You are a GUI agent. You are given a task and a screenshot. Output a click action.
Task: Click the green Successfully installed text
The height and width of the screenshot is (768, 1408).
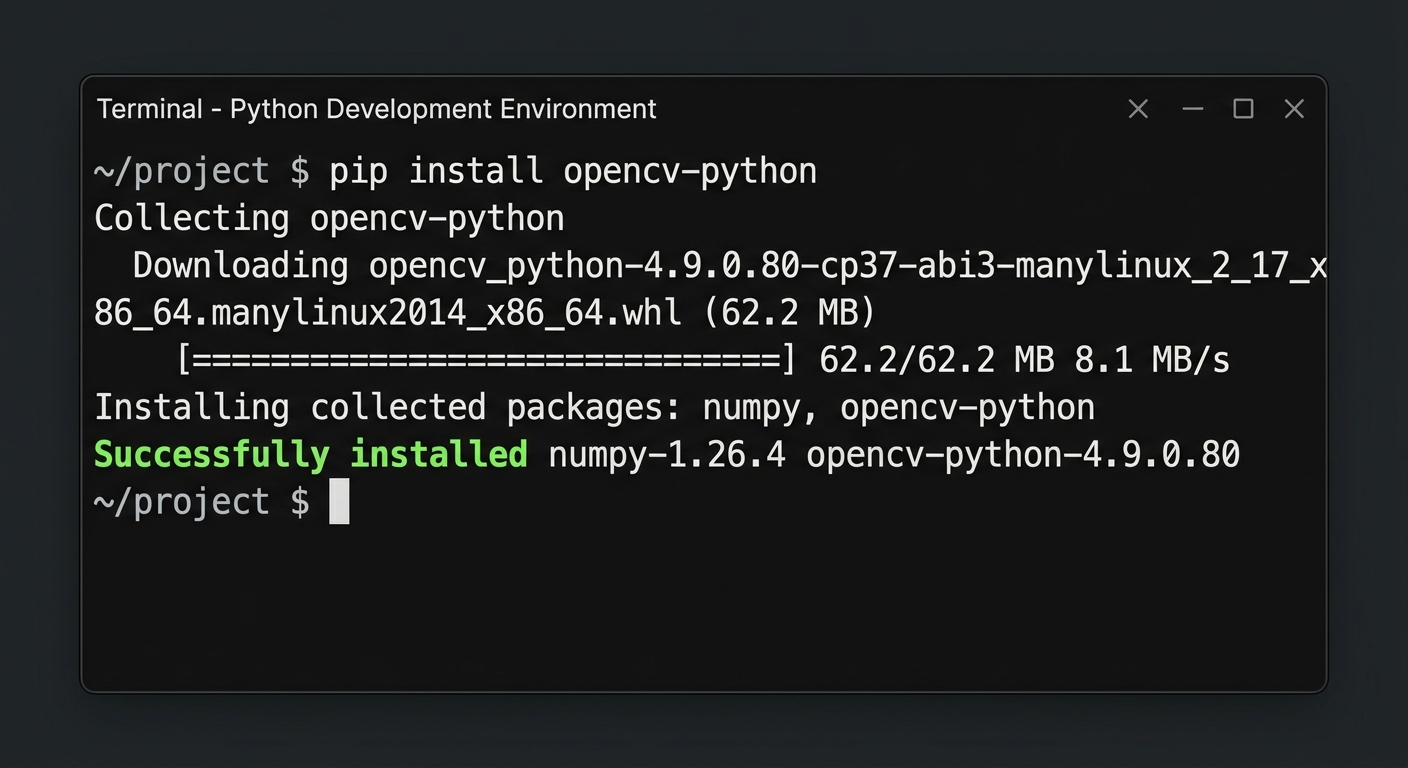(310, 454)
